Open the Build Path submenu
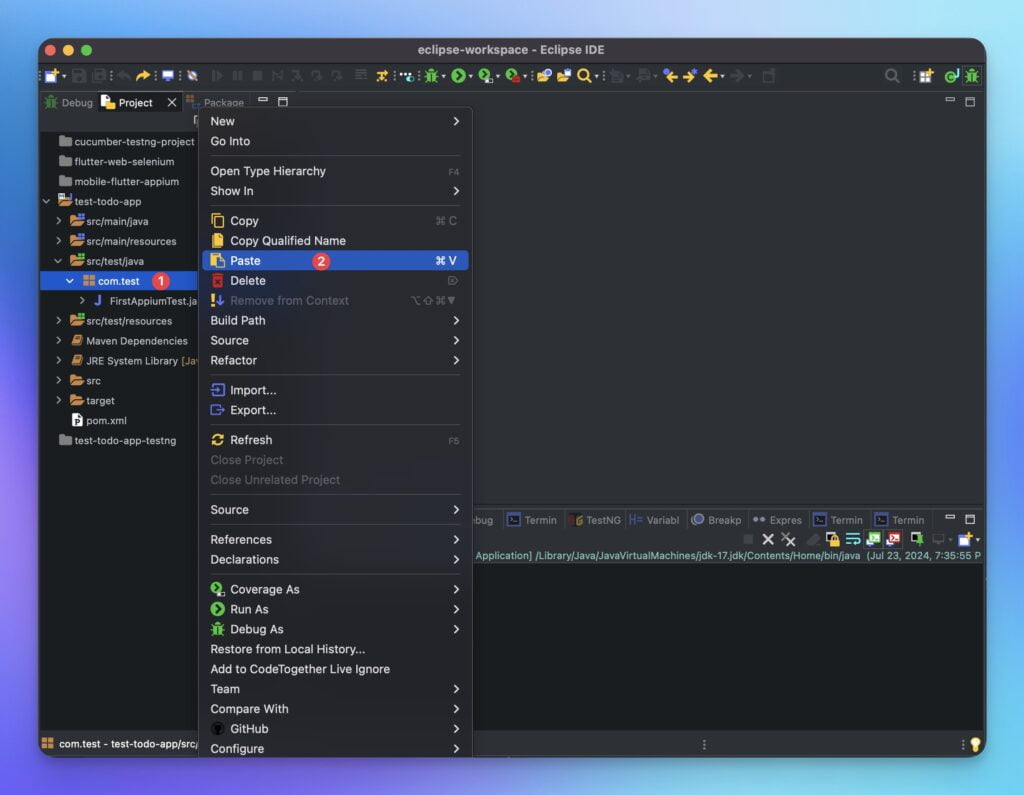This screenshot has height=795, width=1024. click(x=334, y=320)
